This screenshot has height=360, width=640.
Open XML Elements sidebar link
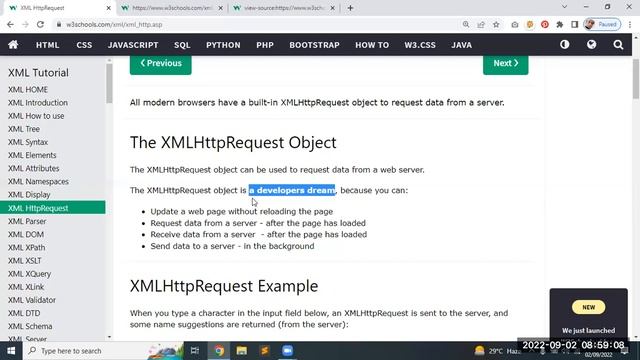coord(32,155)
